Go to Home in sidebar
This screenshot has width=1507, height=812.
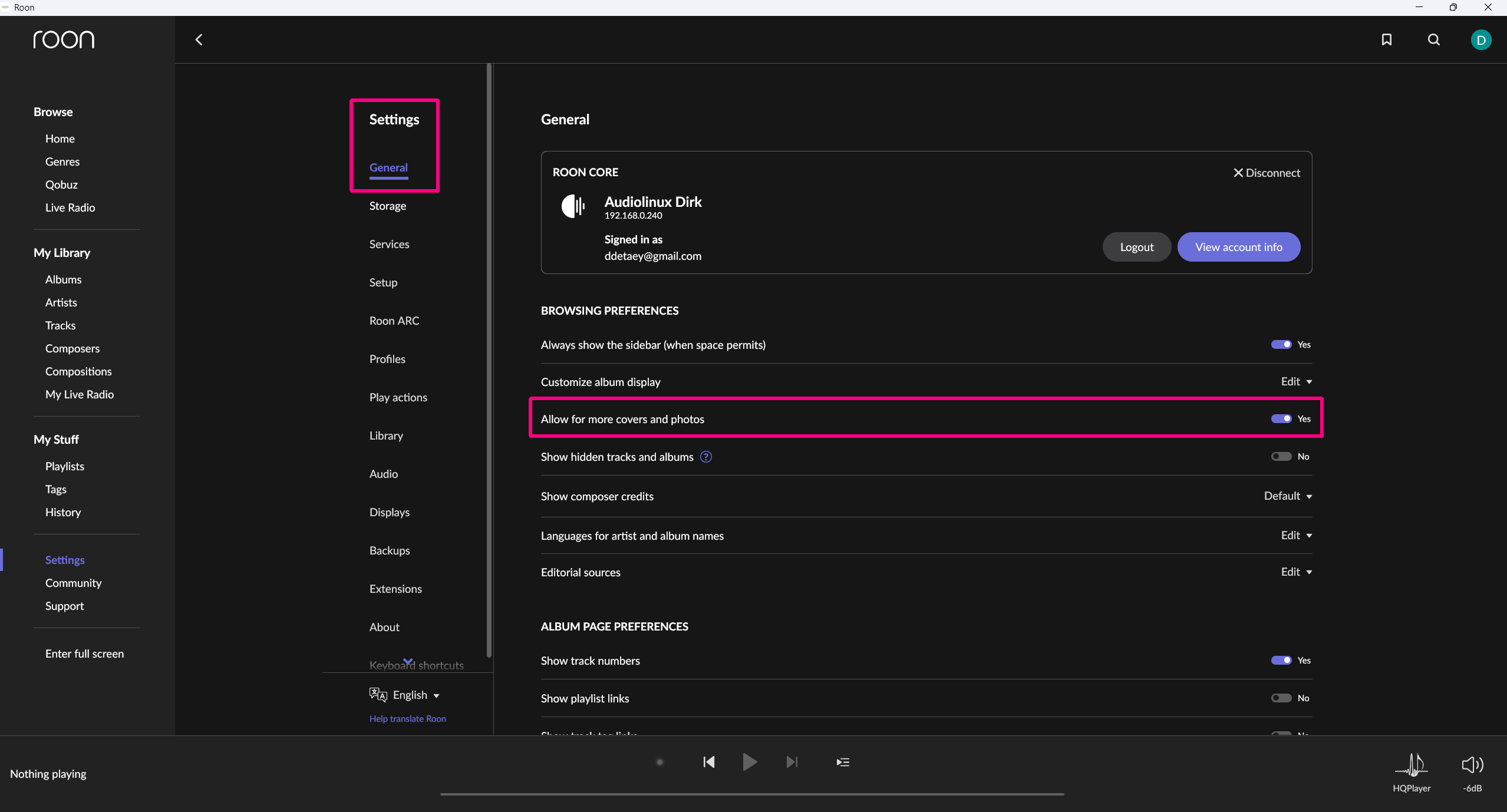pyautogui.click(x=60, y=139)
